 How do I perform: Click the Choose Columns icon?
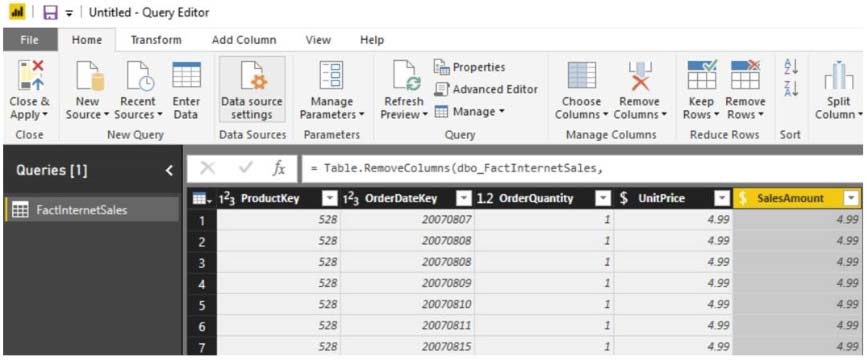click(x=581, y=75)
